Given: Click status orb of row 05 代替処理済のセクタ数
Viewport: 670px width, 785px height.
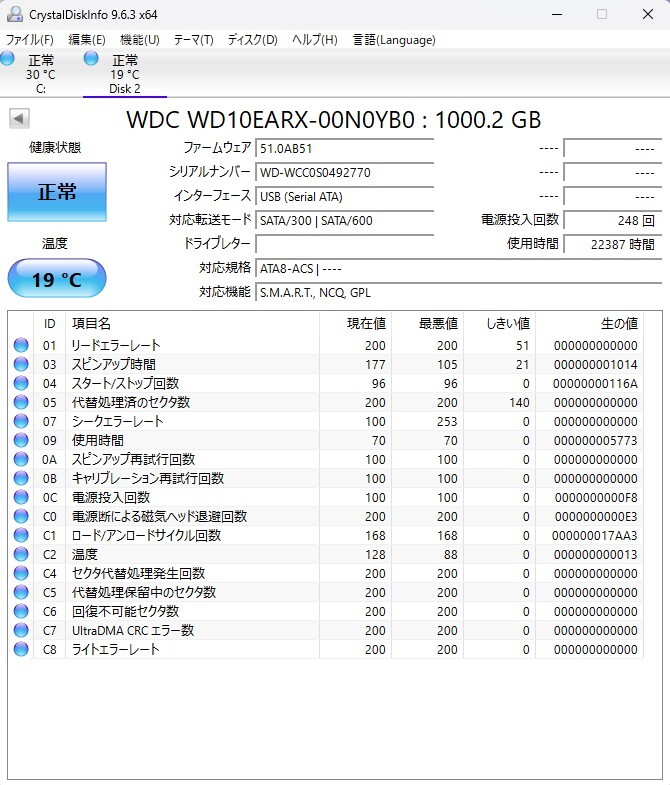Looking at the screenshot, I should coord(21,402).
